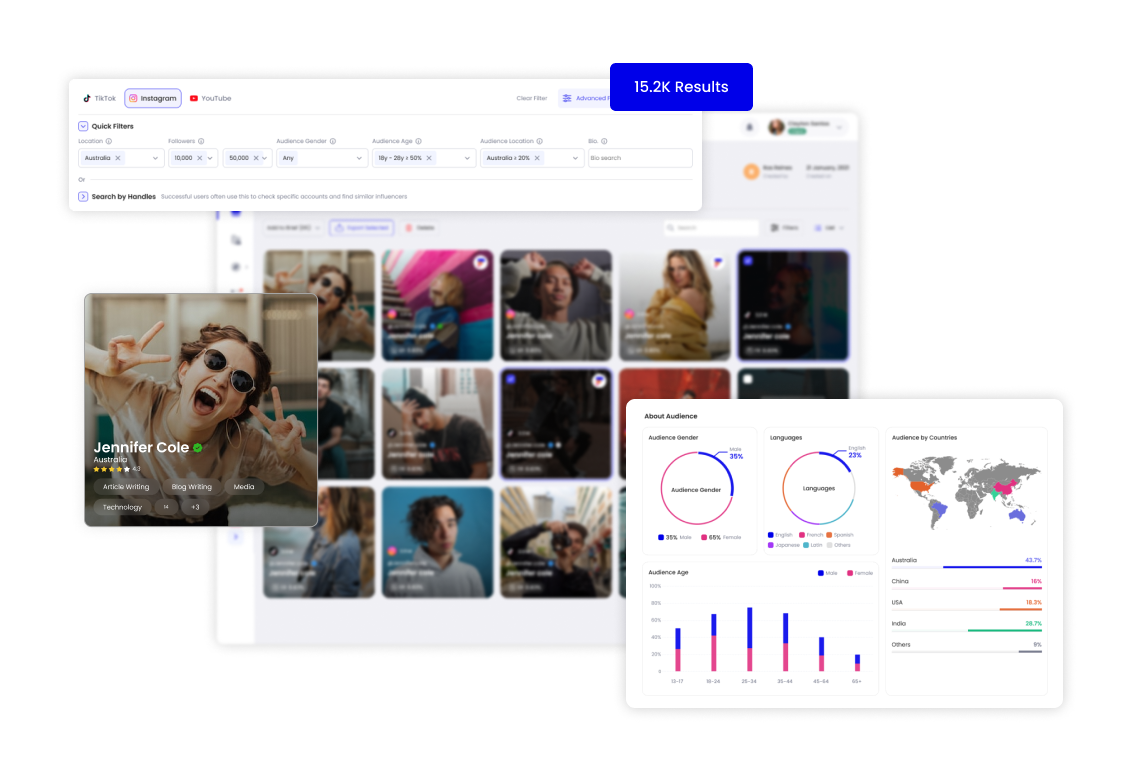Open the Audience Gender dropdown set to Any
Screen dimensions: 1131x772
click(318, 158)
